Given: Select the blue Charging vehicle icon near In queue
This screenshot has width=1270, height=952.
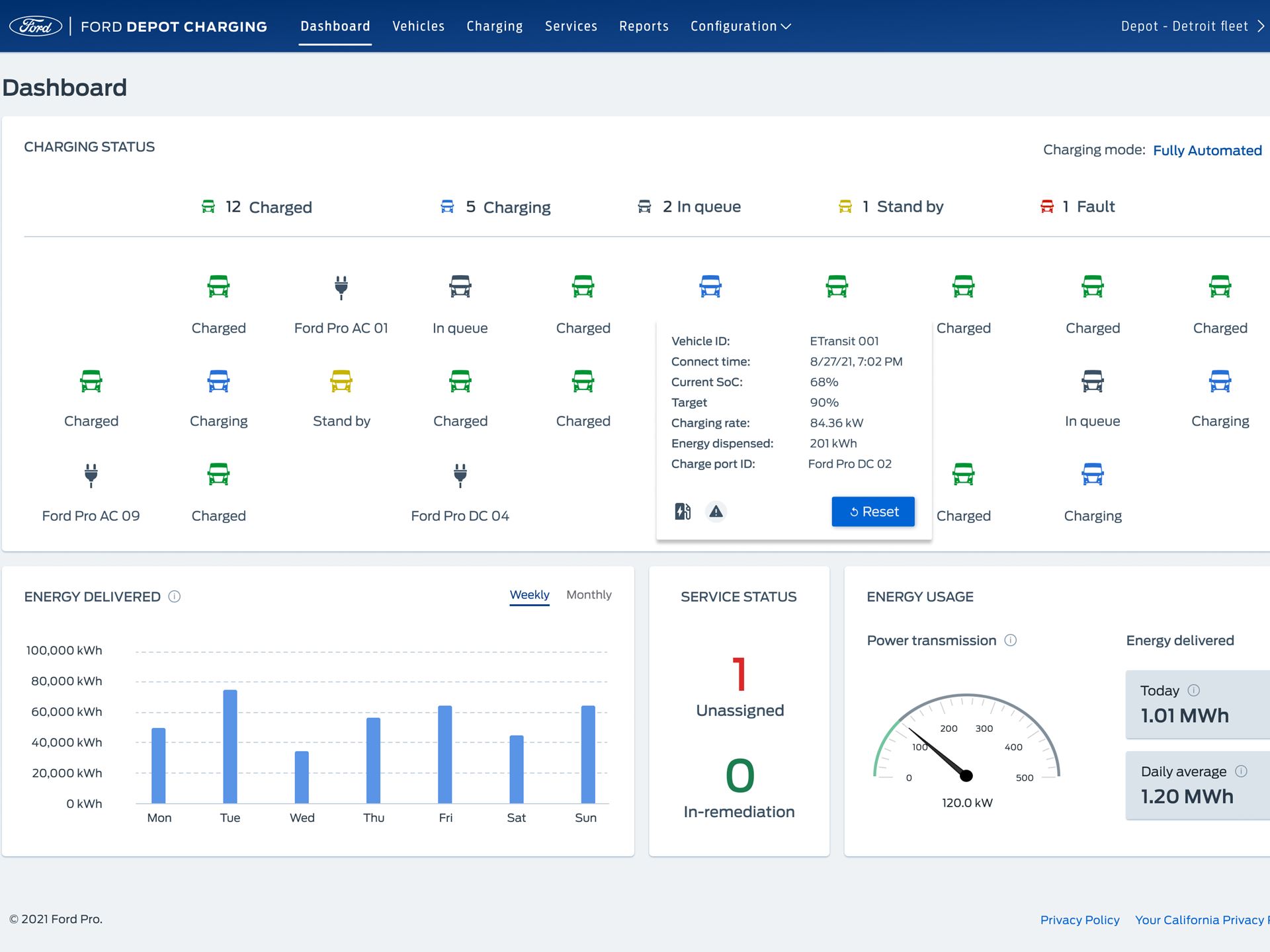Looking at the screenshot, I should (x=1220, y=381).
